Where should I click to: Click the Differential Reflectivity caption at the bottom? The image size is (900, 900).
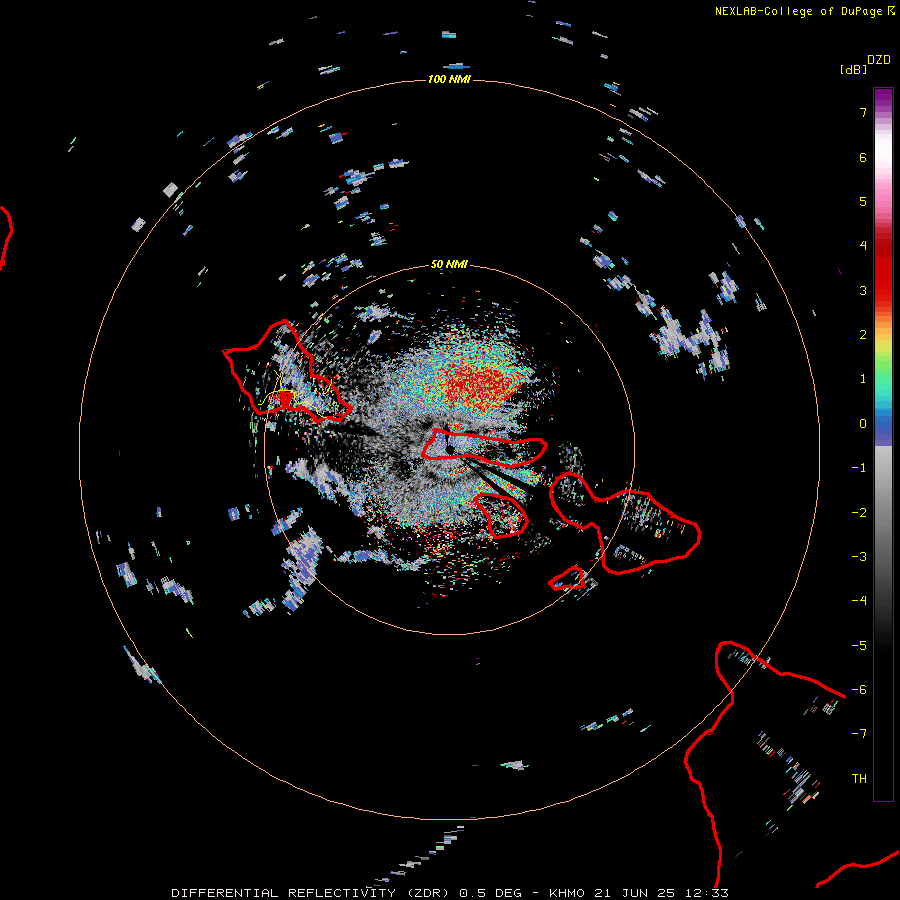click(x=450, y=893)
